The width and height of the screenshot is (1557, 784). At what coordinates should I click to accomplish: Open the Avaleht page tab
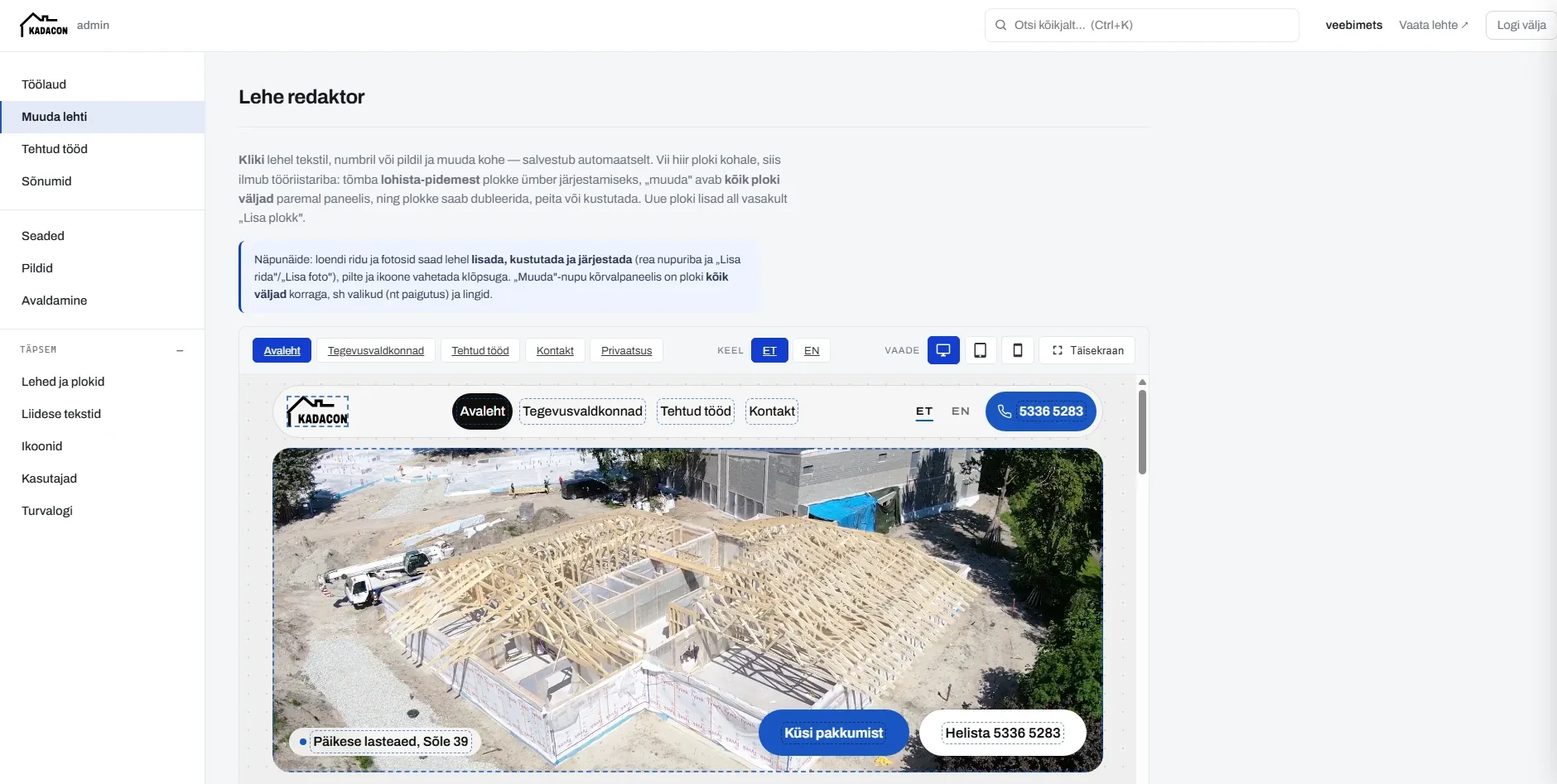point(282,350)
